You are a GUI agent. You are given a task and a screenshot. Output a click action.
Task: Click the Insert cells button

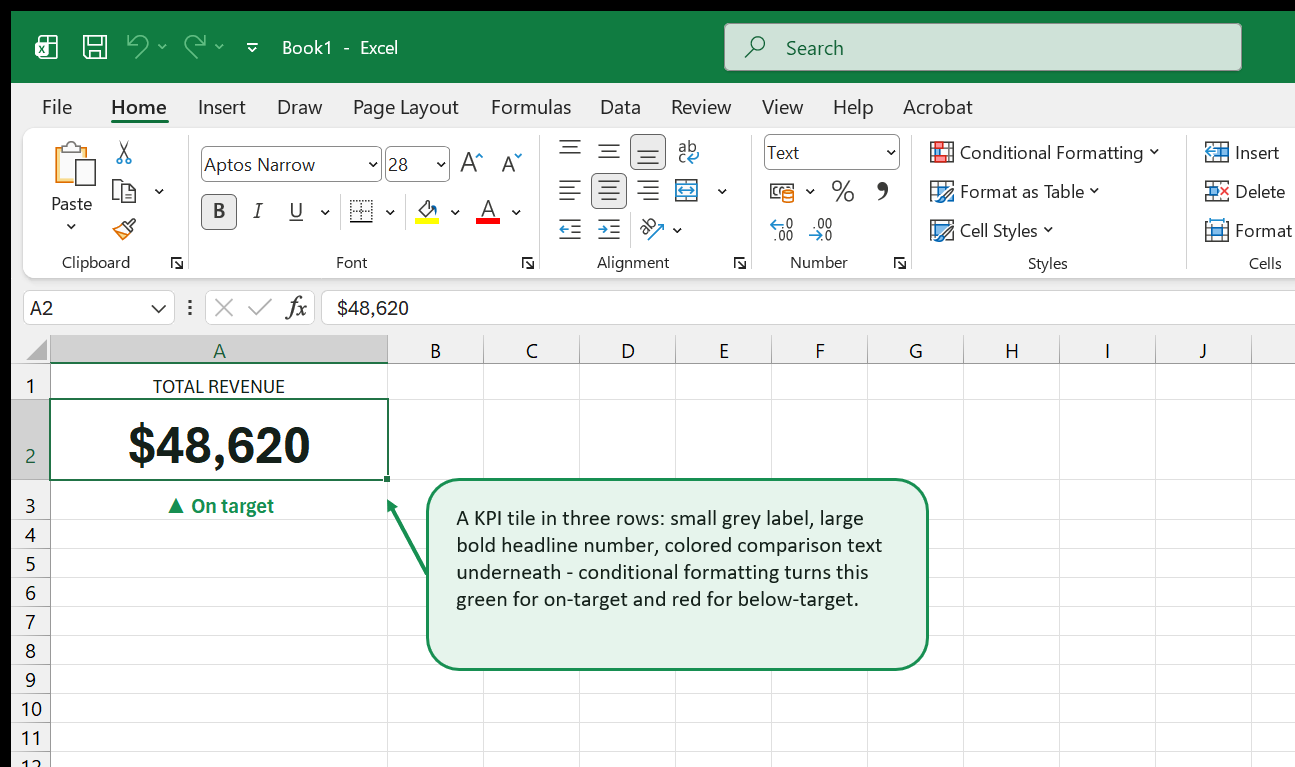(x=1242, y=153)
